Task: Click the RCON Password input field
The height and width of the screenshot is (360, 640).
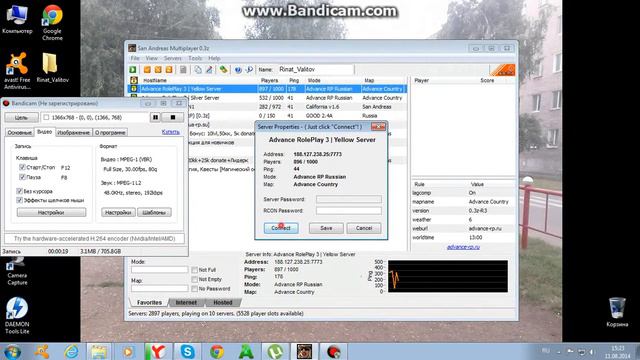Action: pos(349,211)
